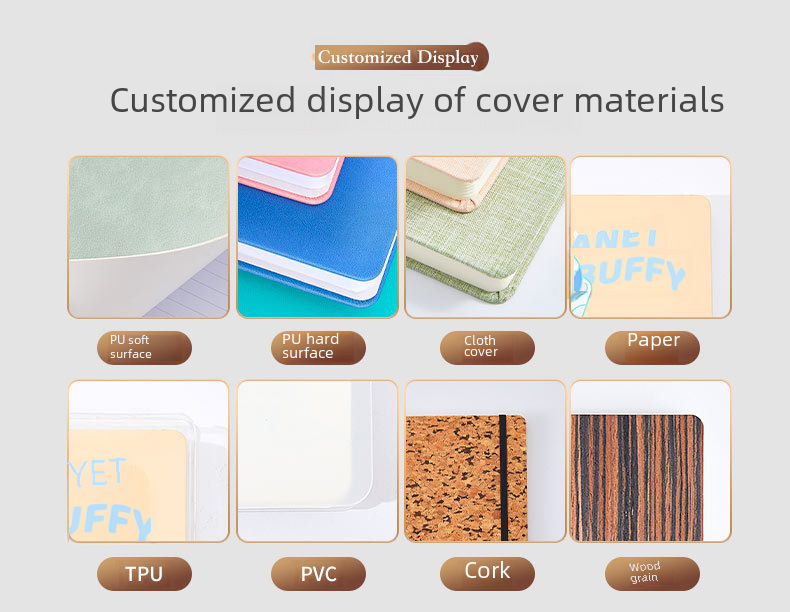Select the blue PU hard surface notebook image
Screen dimensions: 790x612
click(317, 237)
